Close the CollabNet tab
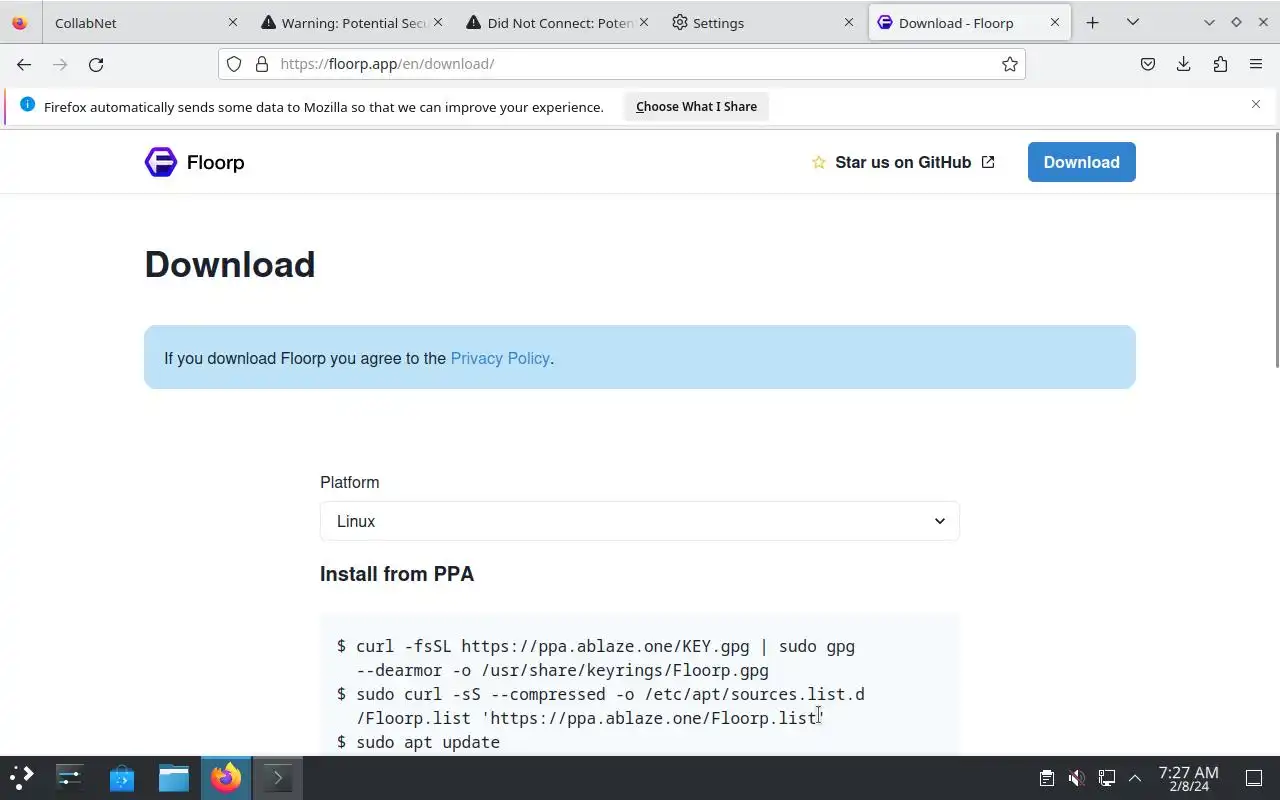Viewport: 1280px width, 800px height. click(x=233, y=22)
